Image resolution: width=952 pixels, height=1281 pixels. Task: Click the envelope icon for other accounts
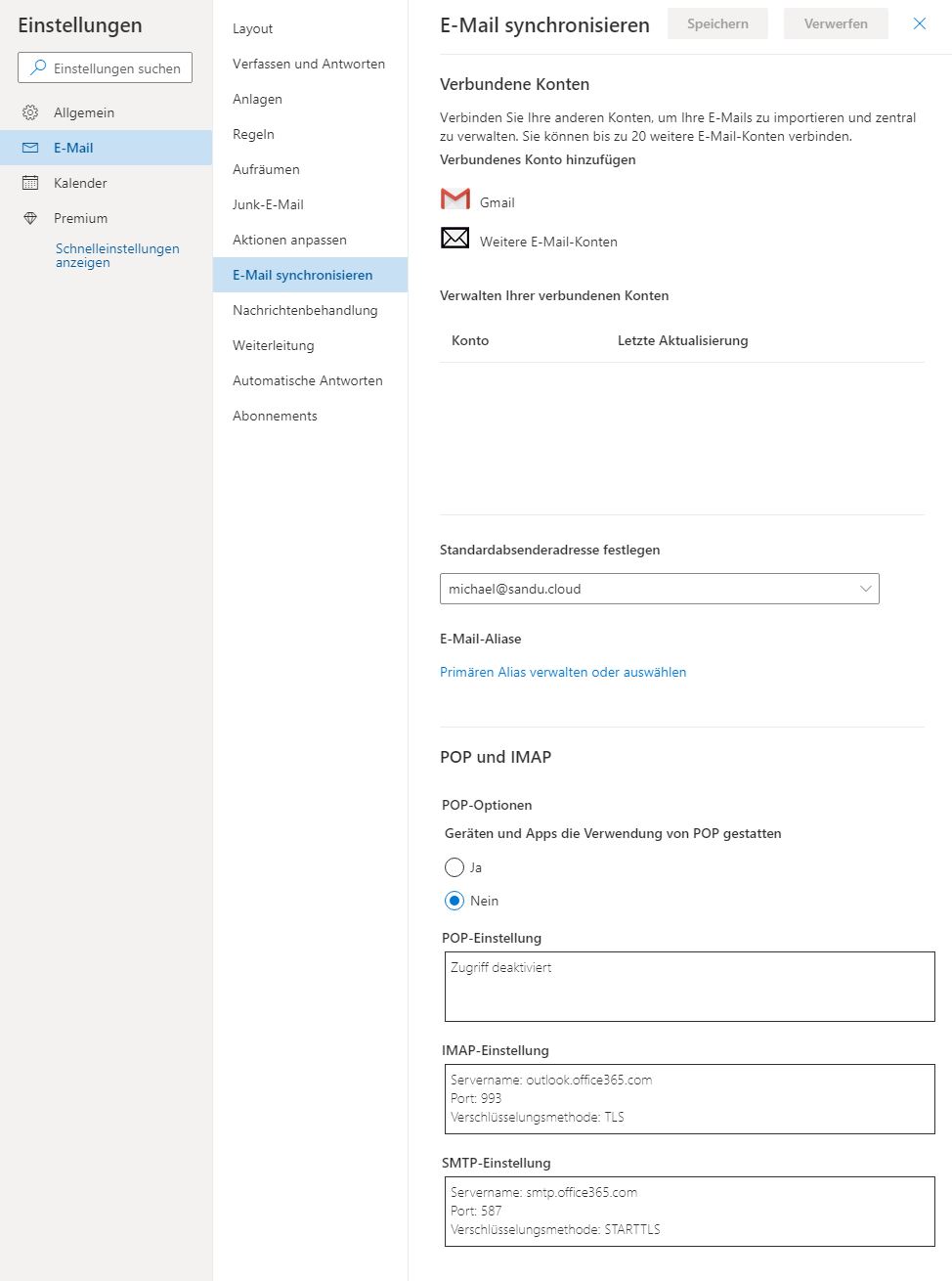pos(455,238)
